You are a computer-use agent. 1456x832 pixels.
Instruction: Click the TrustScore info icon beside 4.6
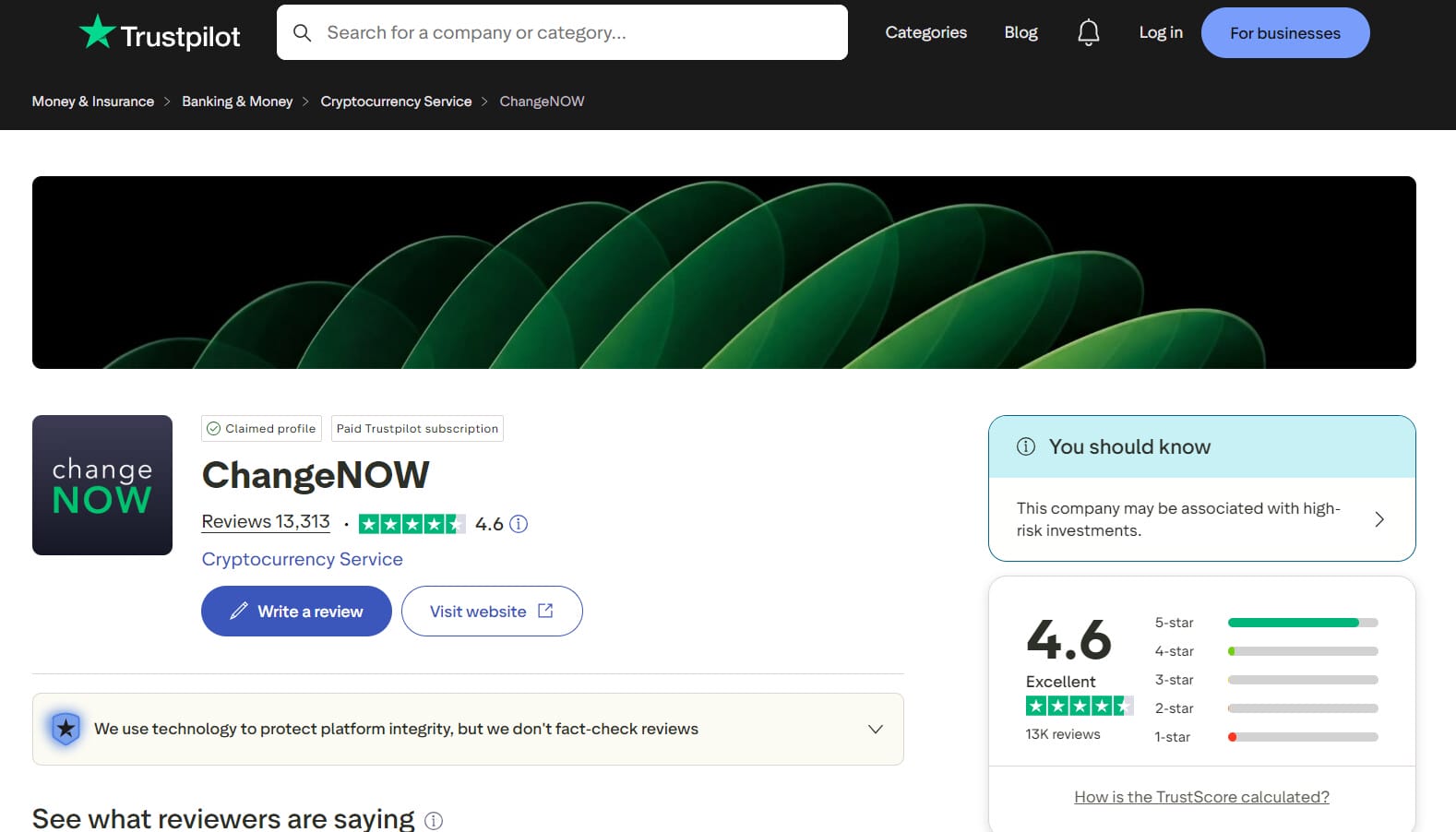(519, 524)
